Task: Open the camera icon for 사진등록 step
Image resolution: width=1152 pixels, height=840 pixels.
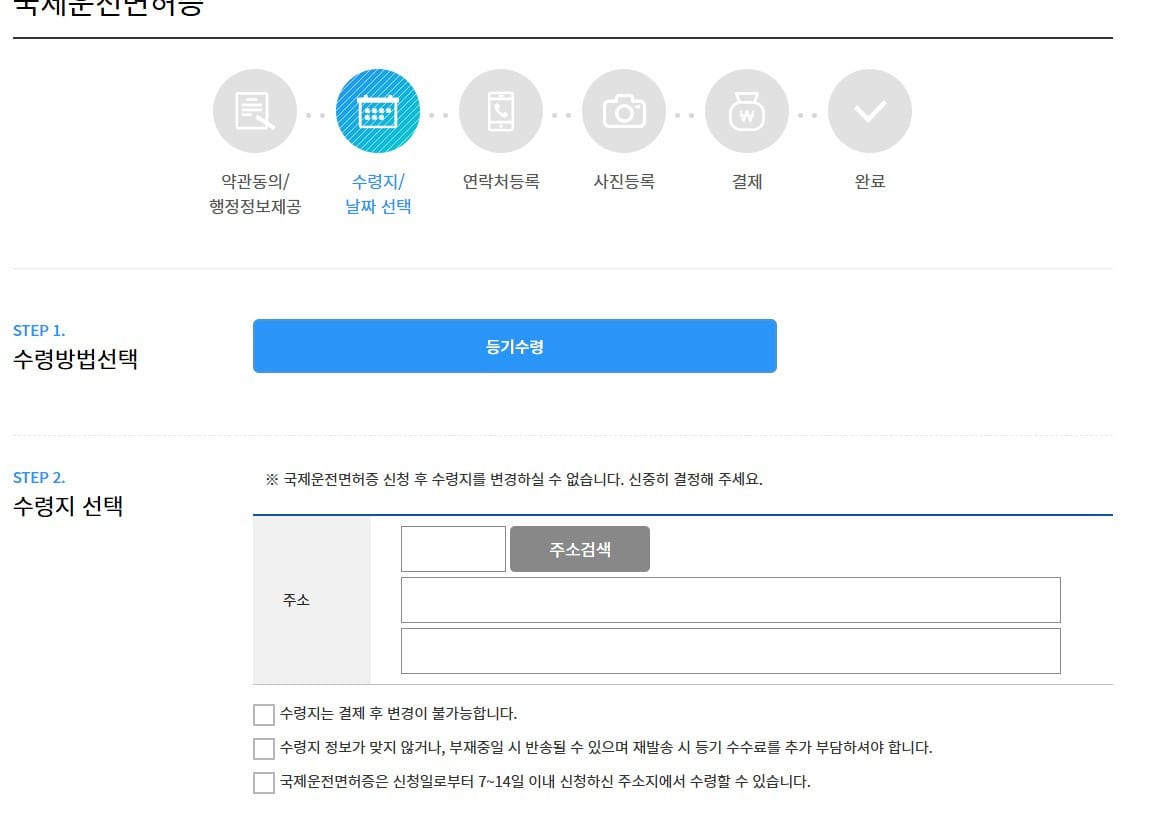Action: pos(623,110)
